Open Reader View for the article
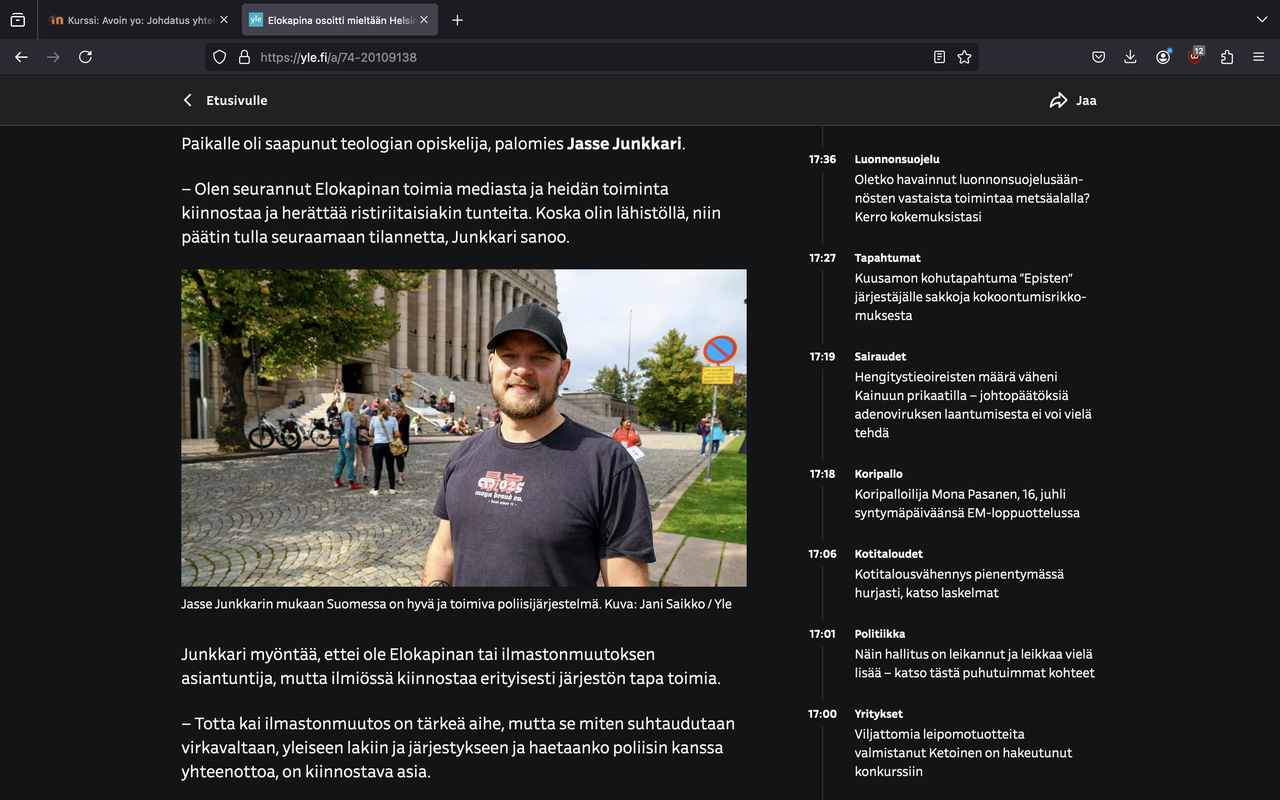The image size is (1280, 800). (x=938, y=57)
